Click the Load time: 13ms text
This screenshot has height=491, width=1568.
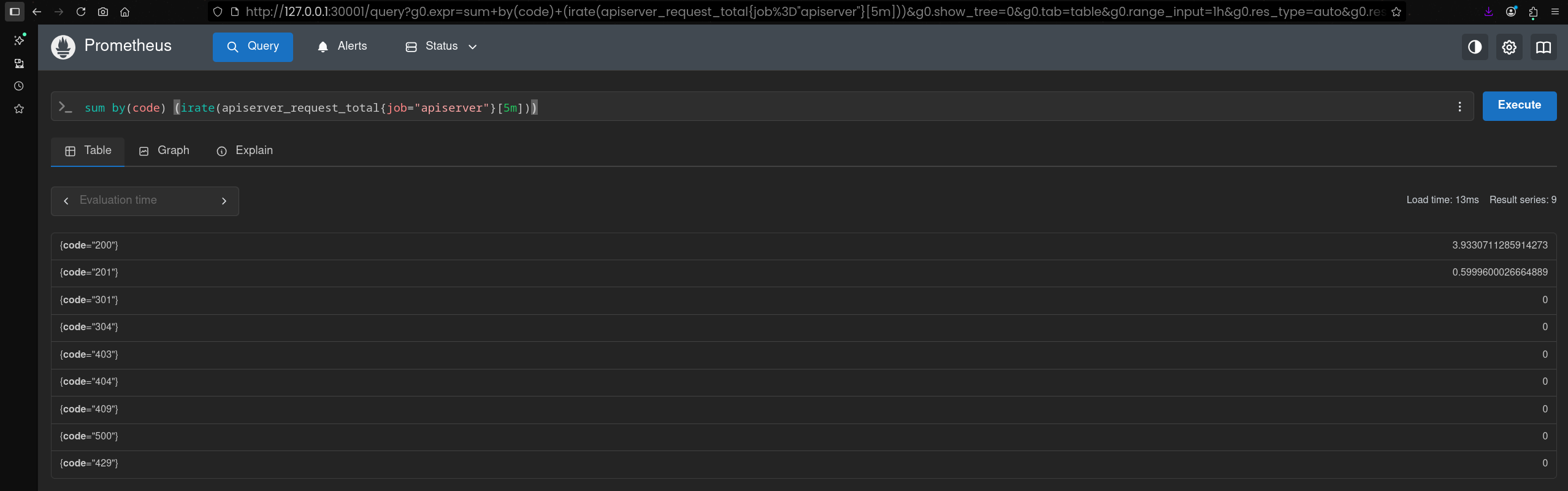pos(1442,200)
